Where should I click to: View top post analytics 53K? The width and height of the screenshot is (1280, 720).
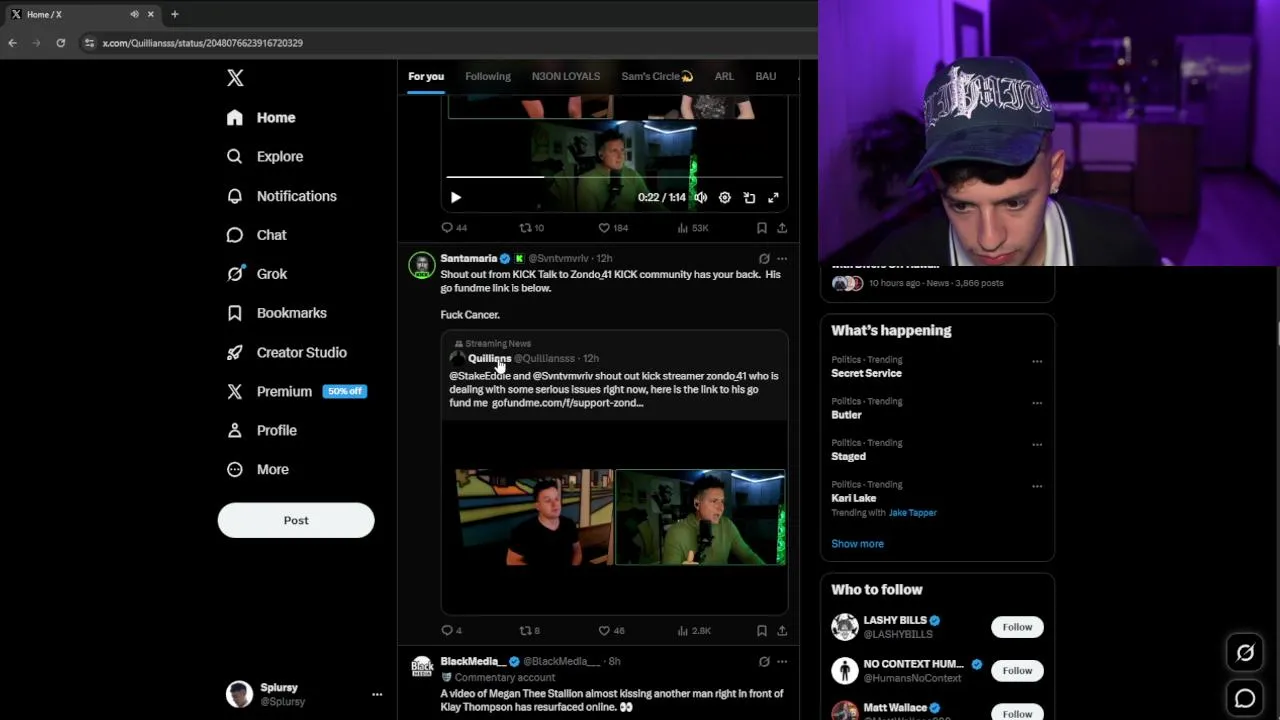[x=693, y=228]
